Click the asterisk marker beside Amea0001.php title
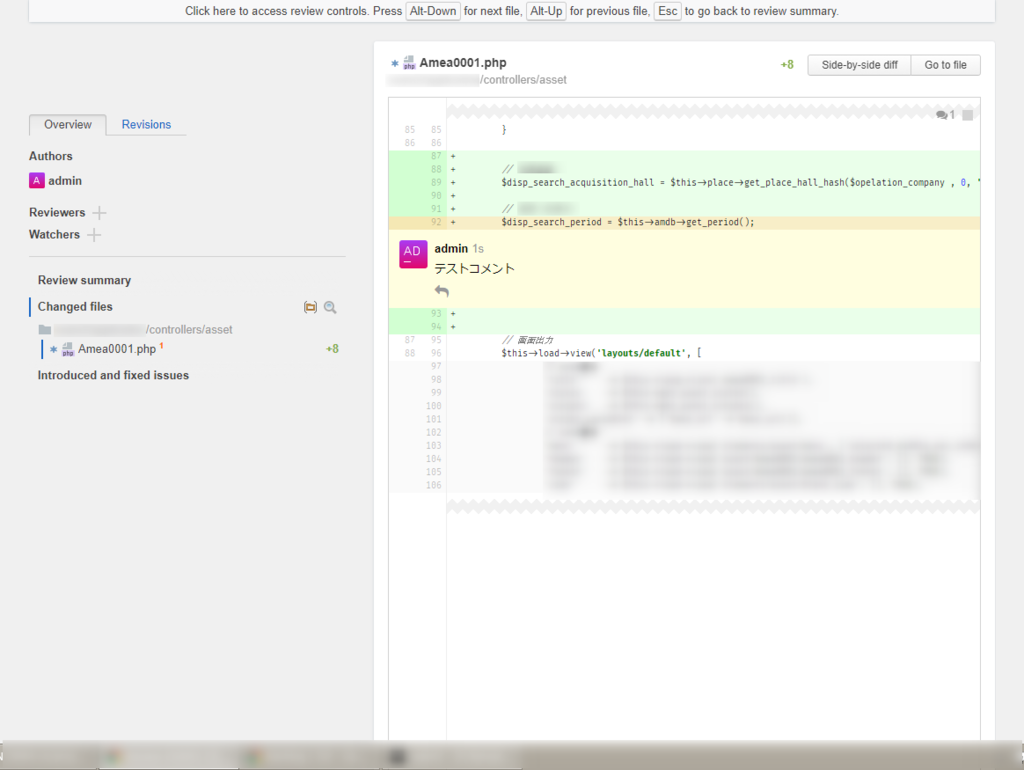This screenshot has height=770, width=1024. pyautogui.click(x=394, y=63)
